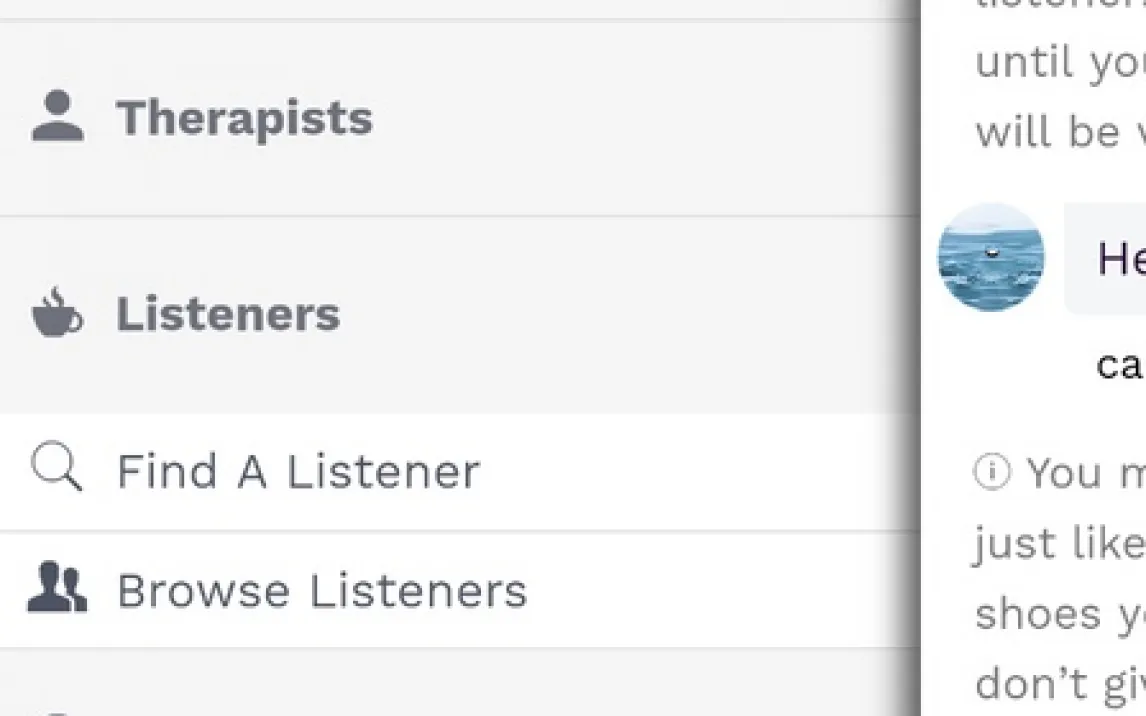Viewport: 1146px width, 716px height.
Task: Click the info circle icon beside "You m"
Action: click(991, 472)
